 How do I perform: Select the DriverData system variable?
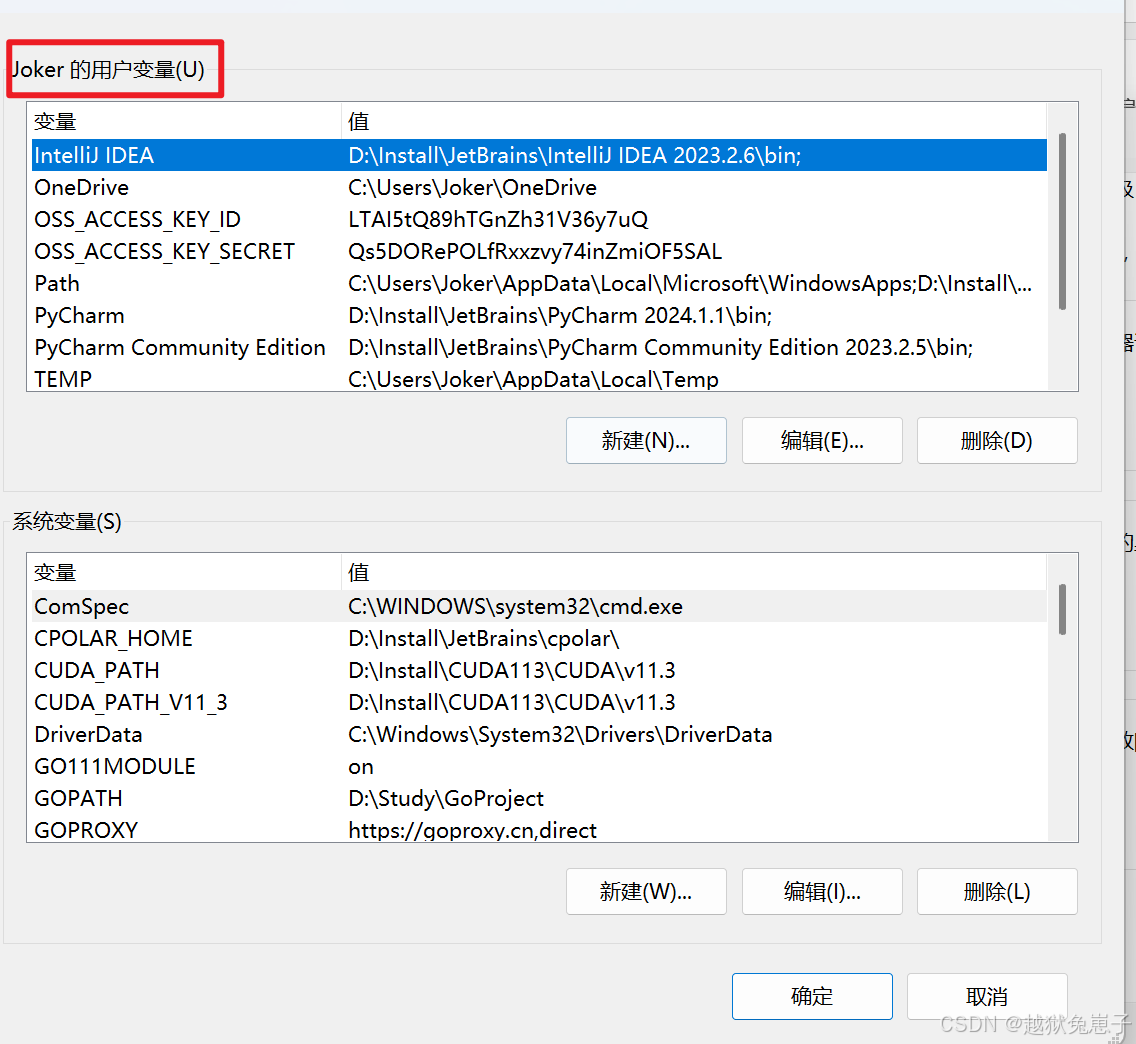539,734
